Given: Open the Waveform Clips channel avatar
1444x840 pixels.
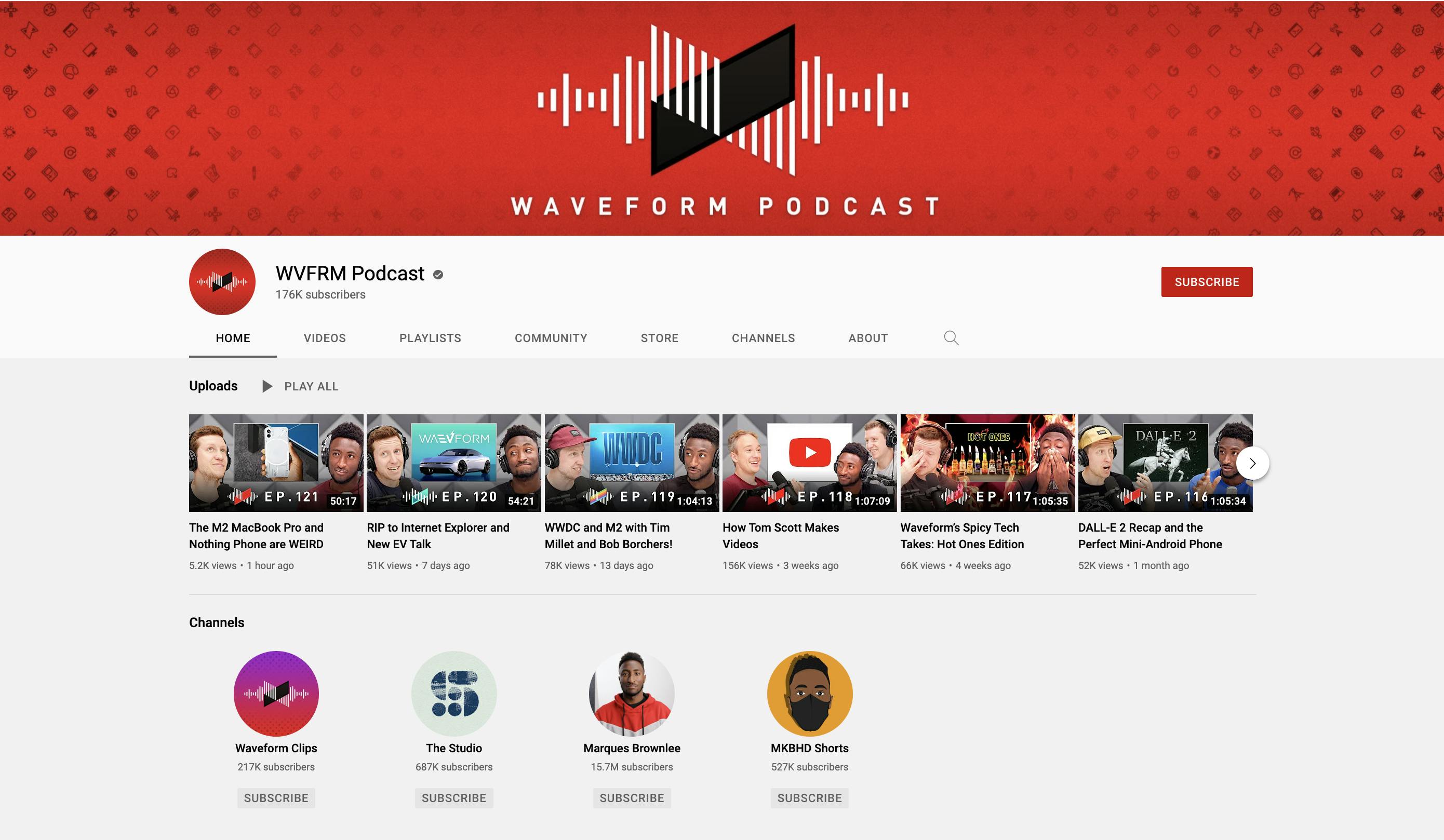Looking at the screenshot, I should point(276,693).
